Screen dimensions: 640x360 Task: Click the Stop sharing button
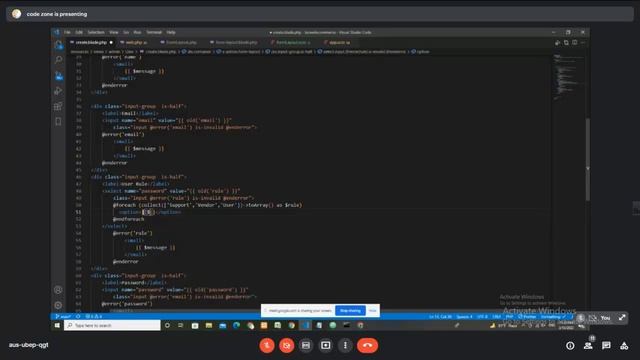click(350, 311)
